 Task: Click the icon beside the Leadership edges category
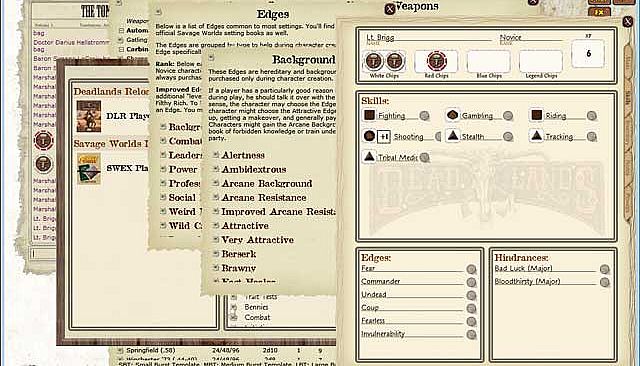(x=163, y=155)
